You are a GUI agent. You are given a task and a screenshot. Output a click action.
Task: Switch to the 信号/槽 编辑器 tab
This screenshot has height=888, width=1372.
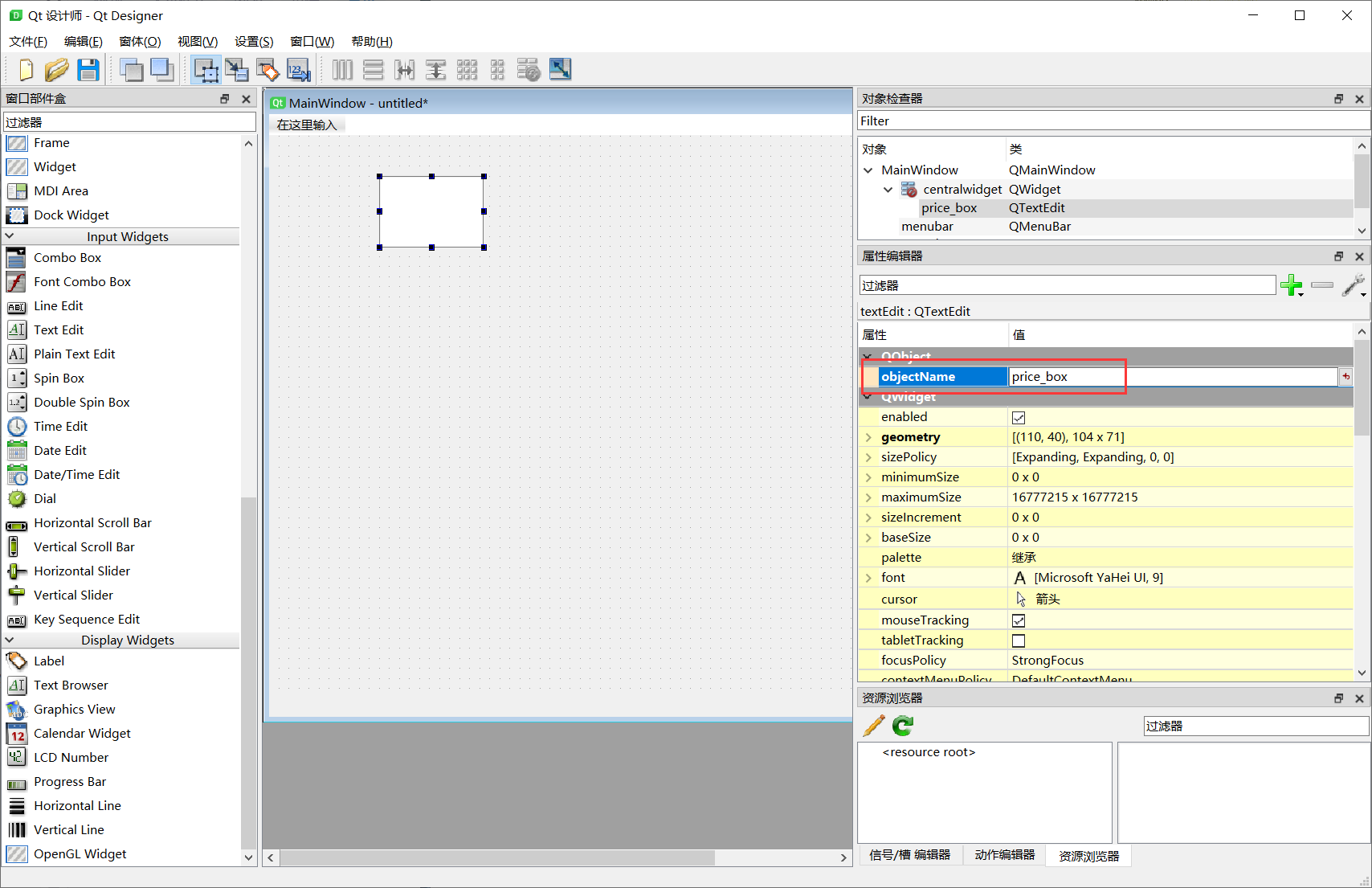(910, 855)
